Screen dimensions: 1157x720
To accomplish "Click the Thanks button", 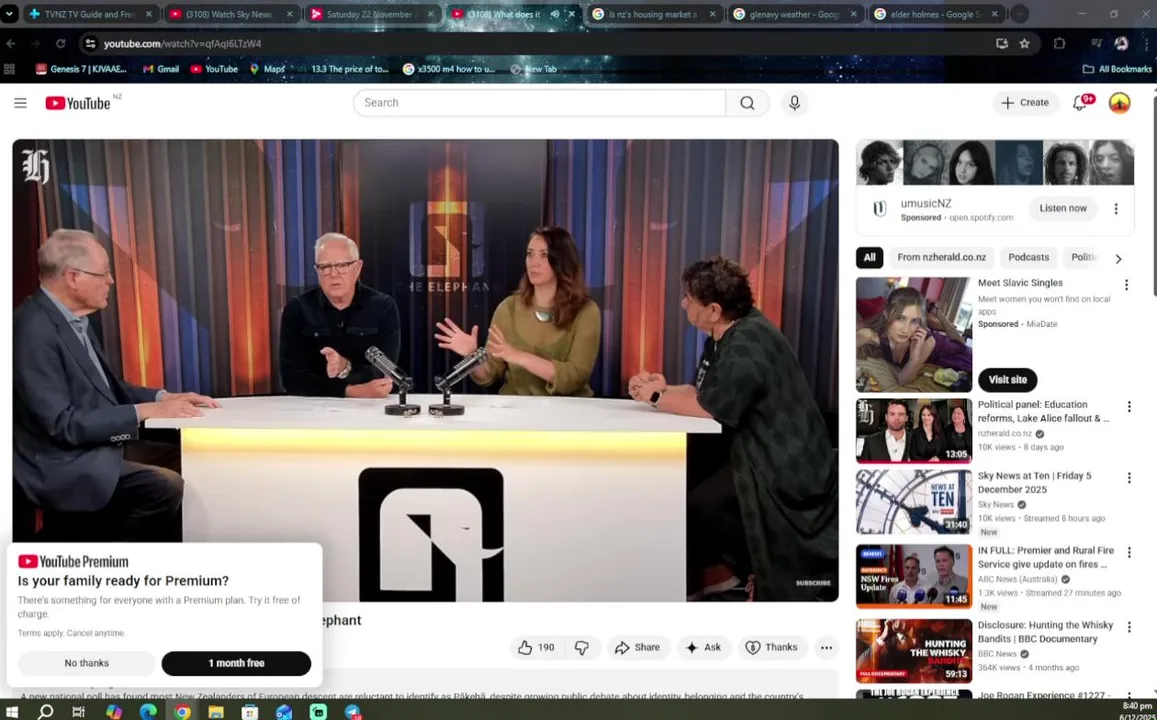I will click(x=772, y=648).
